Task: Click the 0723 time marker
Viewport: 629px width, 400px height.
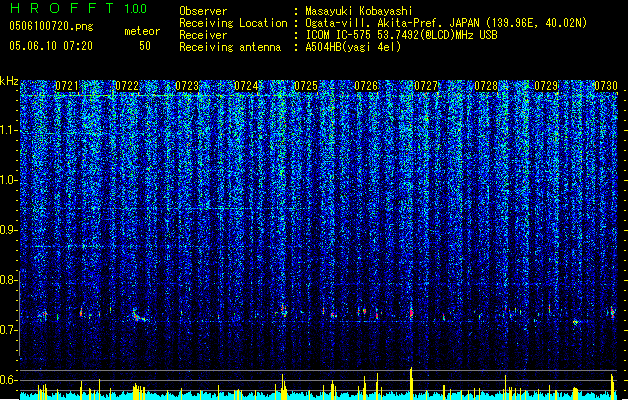Action: point(187,86)
